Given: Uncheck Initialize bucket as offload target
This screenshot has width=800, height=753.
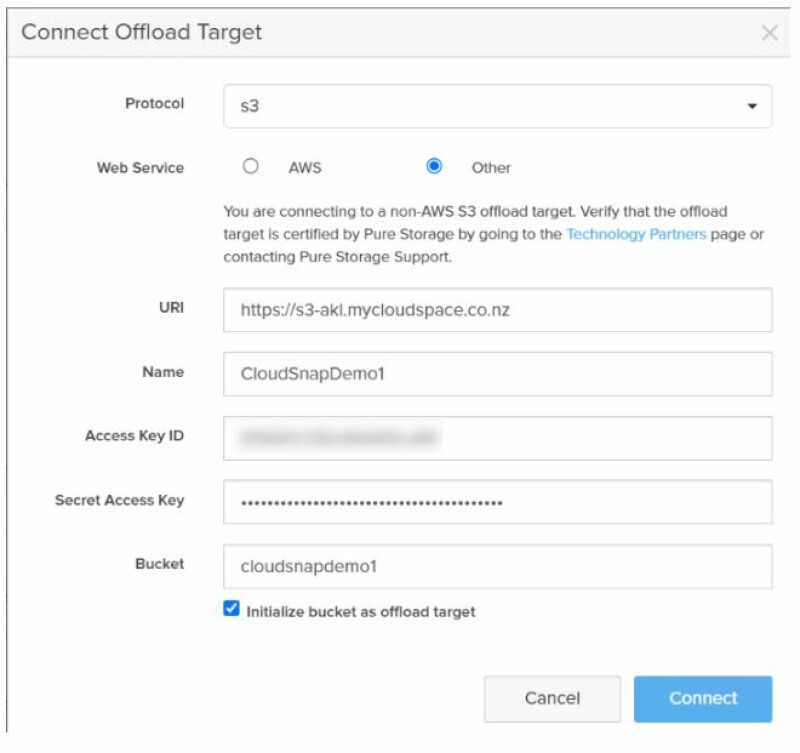Looking at the screenshot, I should [x=231, y=609].
